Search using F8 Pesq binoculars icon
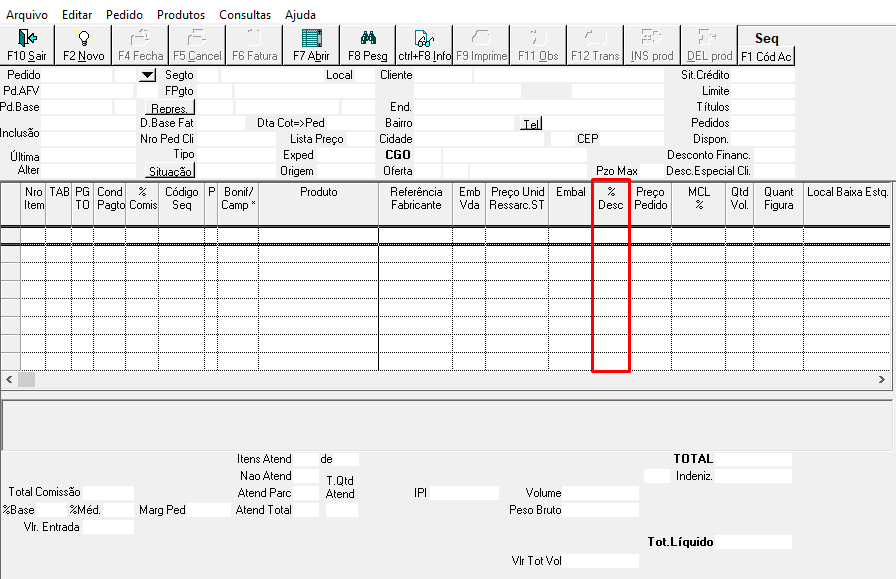Viewport: 896px width, 579px height. pos(367,45)
